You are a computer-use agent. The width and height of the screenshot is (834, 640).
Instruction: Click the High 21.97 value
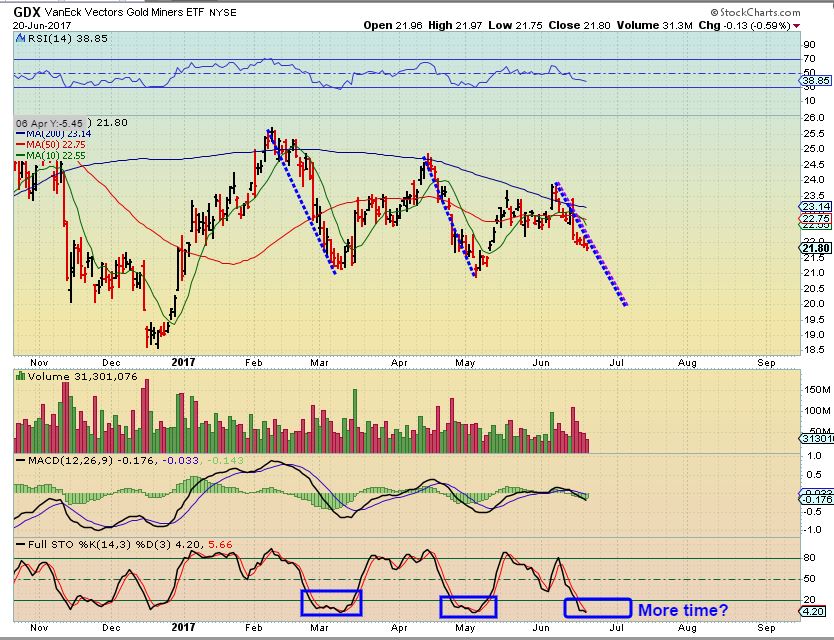coord(455,25)
